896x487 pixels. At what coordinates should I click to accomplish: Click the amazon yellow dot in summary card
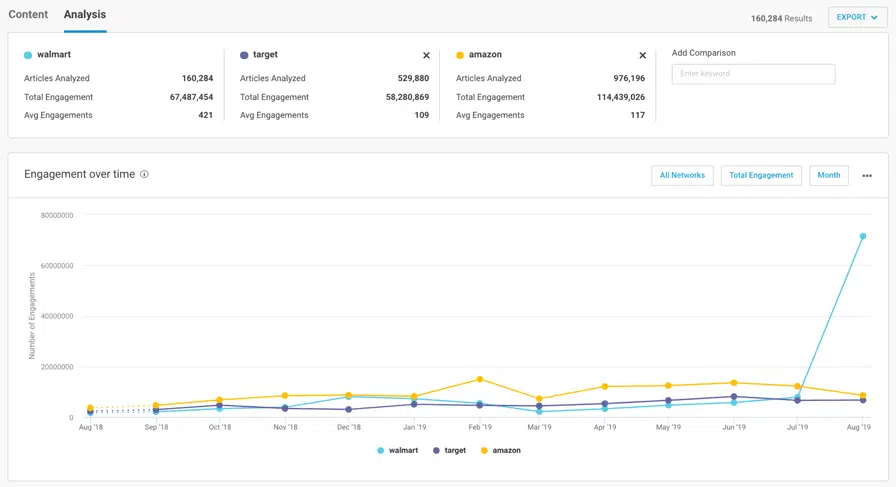pyautogui.click(x=460, y=56)
